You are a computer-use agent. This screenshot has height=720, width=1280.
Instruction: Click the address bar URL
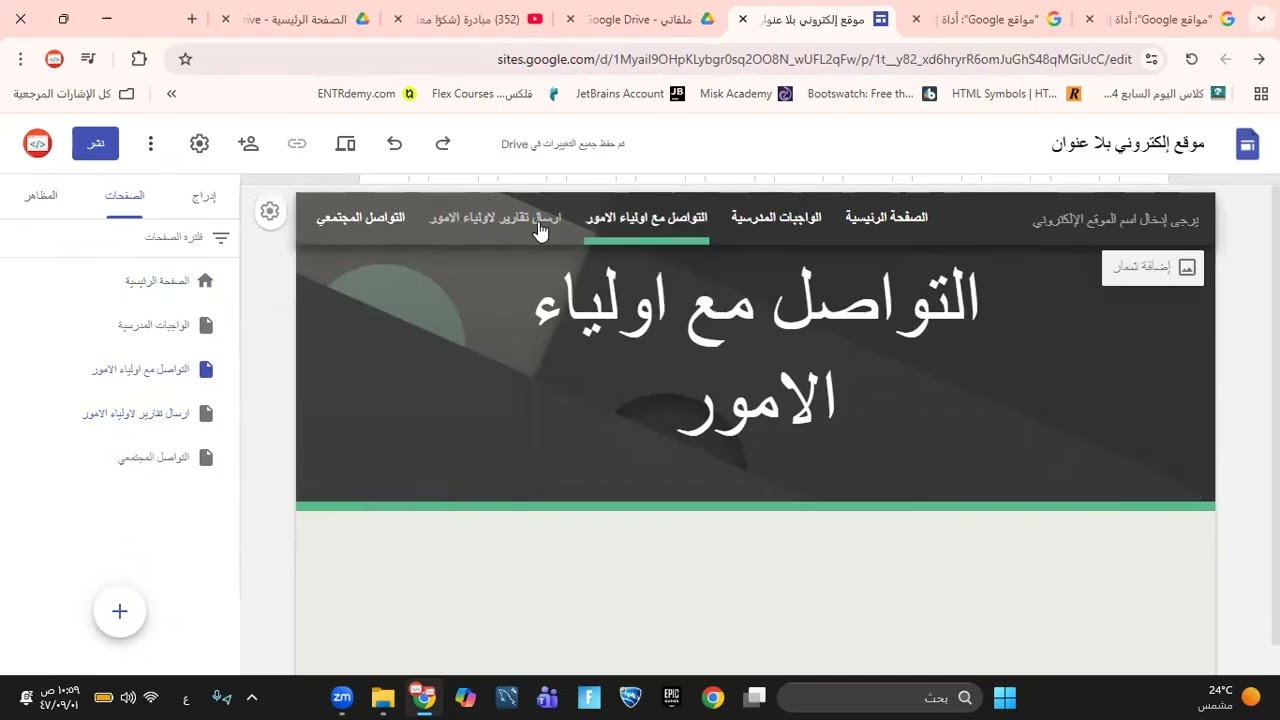pyautogui.click(x=814, y=59)
